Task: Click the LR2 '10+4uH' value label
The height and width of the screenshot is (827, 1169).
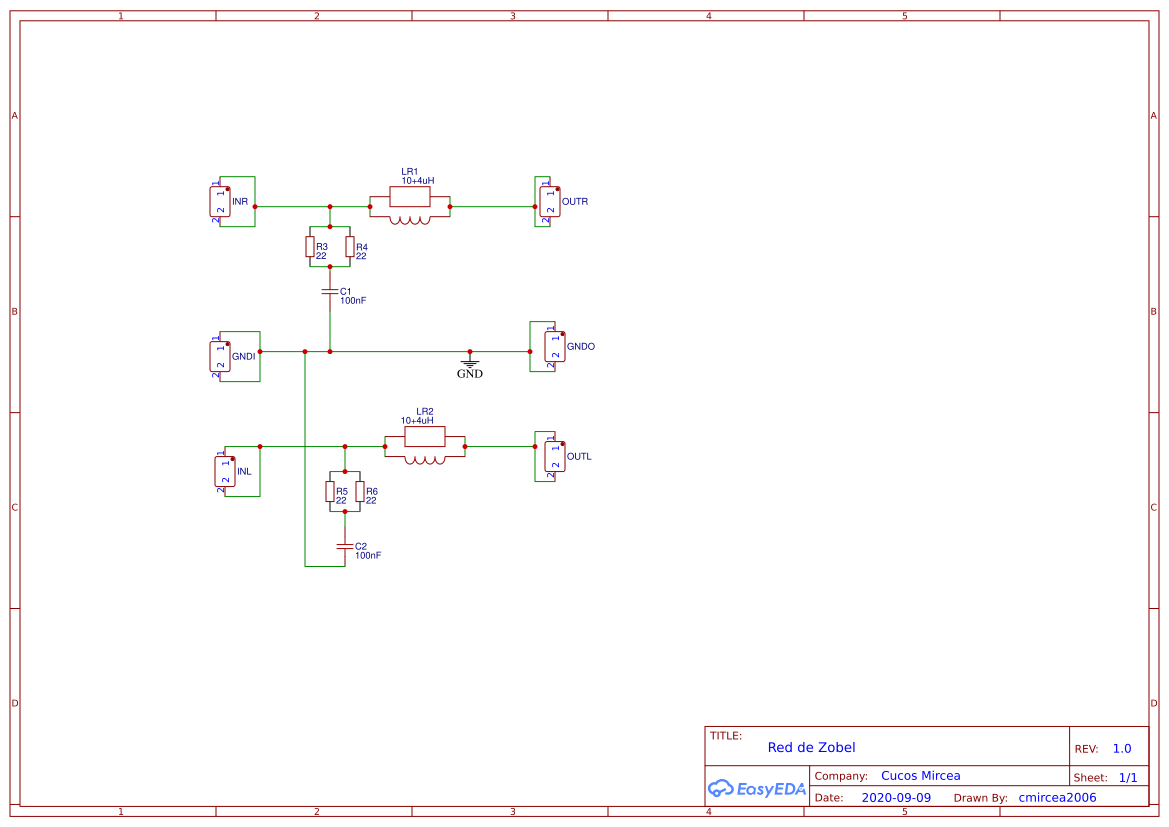Action: [x=418, y=421]
